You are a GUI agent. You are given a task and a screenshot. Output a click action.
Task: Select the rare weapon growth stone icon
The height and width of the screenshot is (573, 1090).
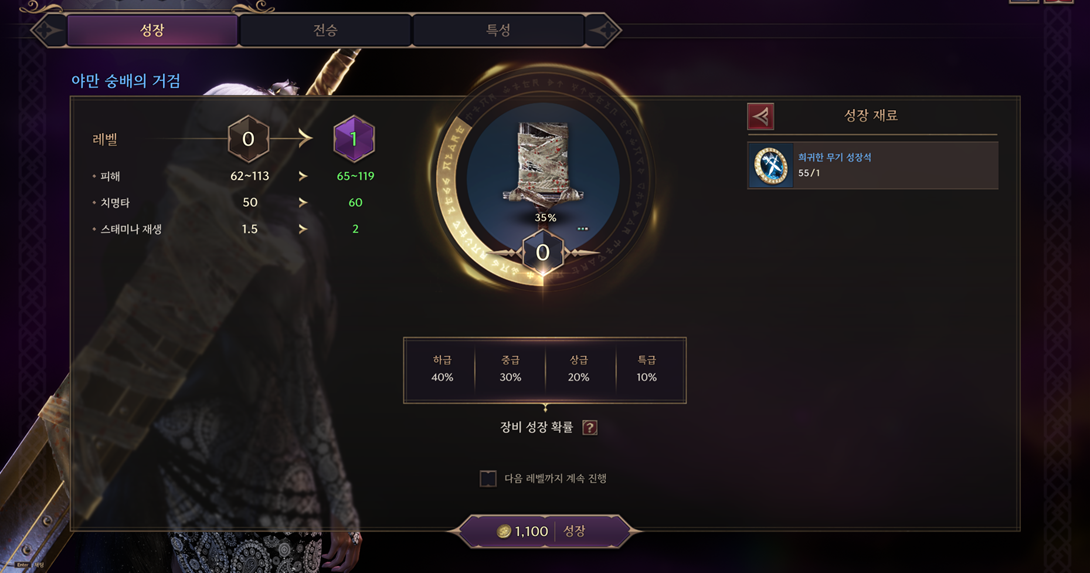pyautogui.click(x=771, y=166)
